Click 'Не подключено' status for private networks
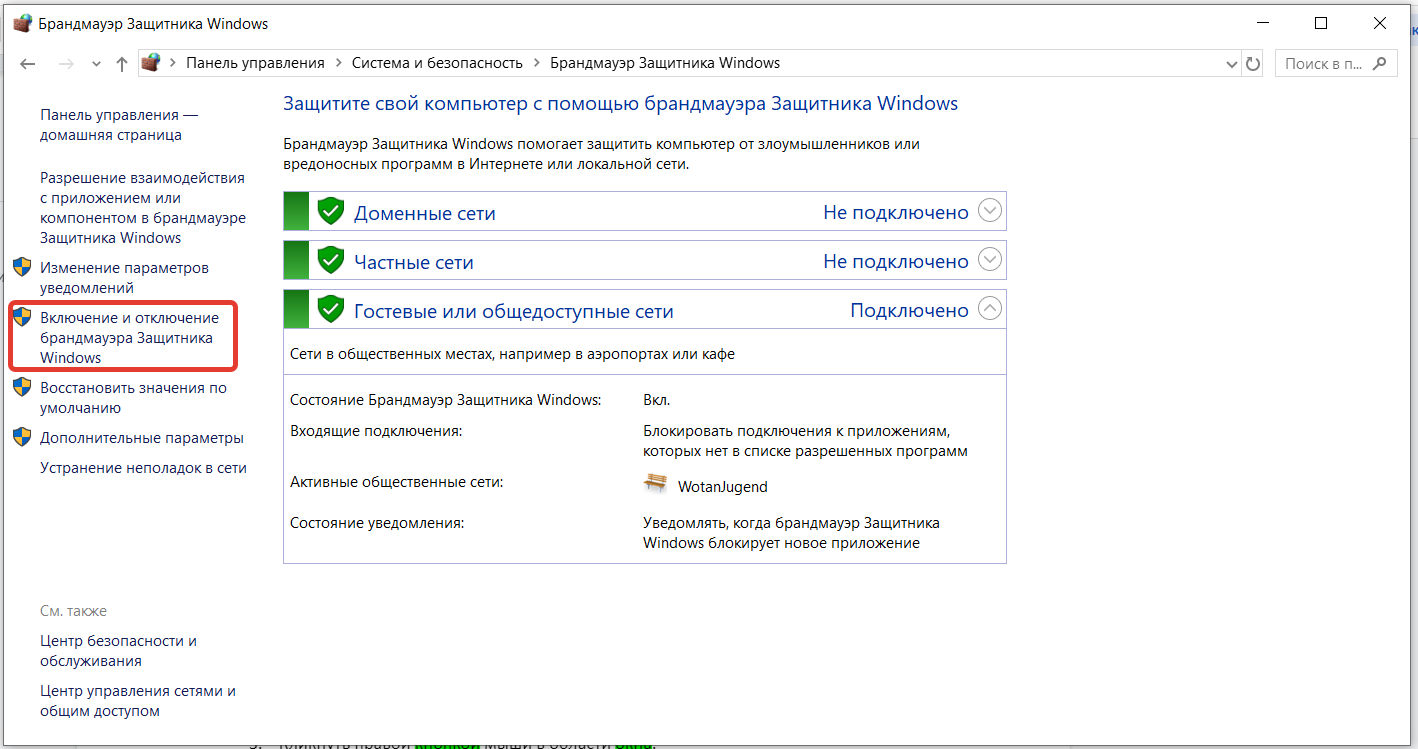 pos(896,261)
